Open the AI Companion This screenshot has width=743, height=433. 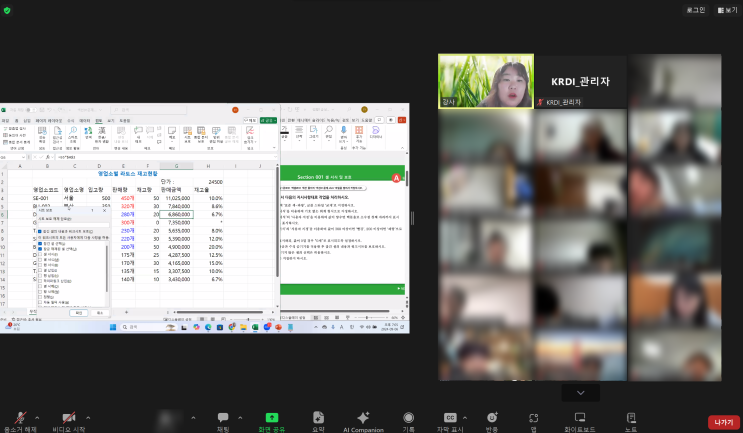363,418
